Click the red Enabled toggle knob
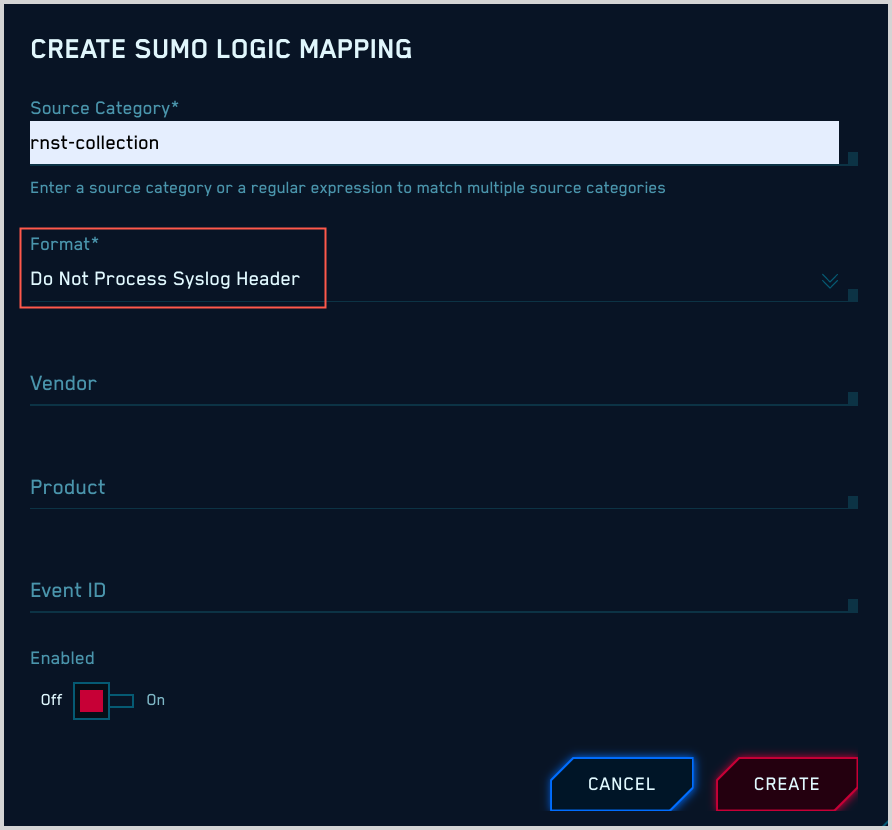 [90, 700]
